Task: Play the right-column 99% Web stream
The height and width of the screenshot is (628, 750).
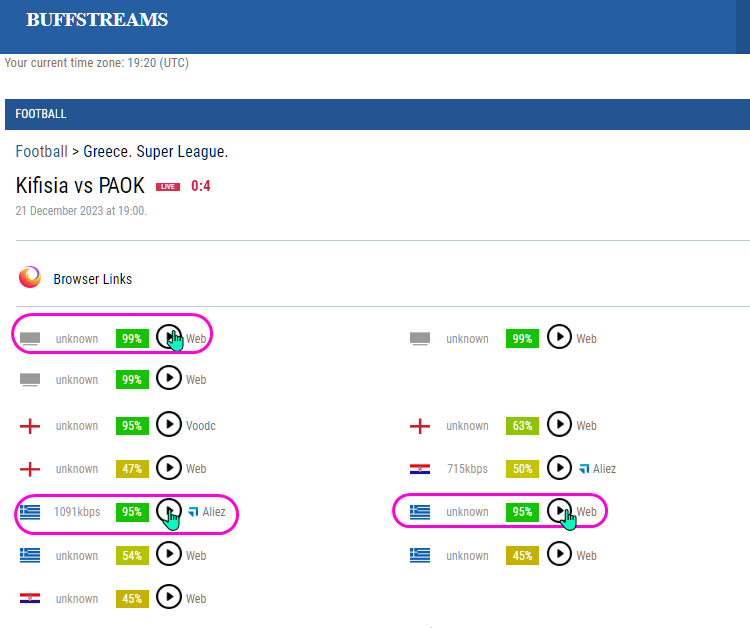Action: [x=559, y=337]
